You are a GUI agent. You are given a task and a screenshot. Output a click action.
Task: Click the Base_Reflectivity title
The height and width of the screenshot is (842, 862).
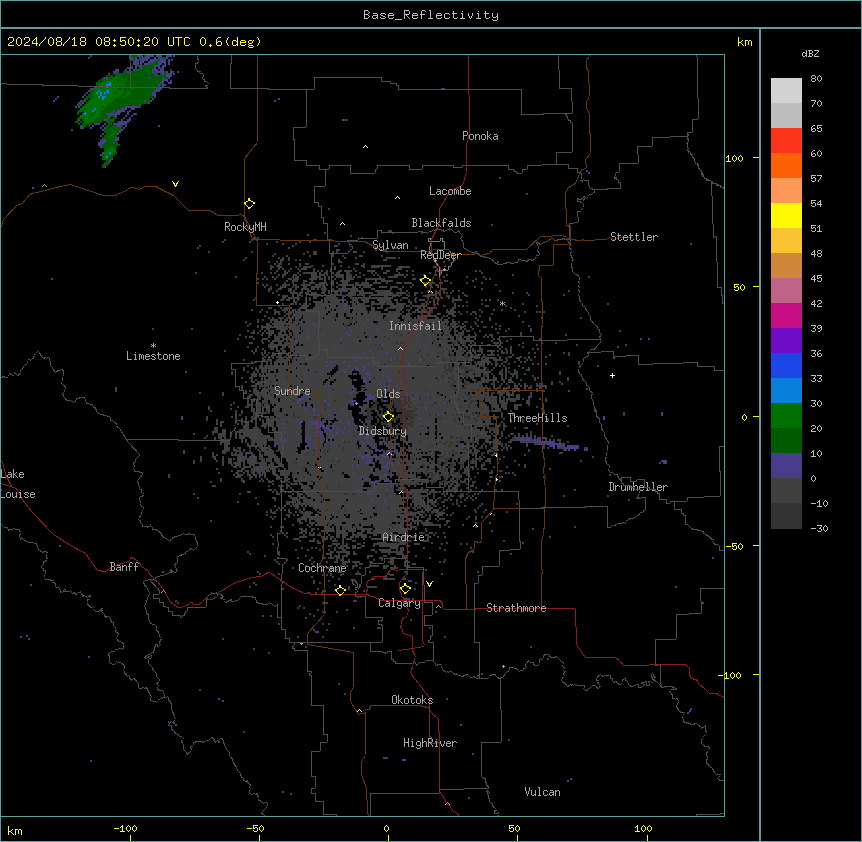[431, 15]
